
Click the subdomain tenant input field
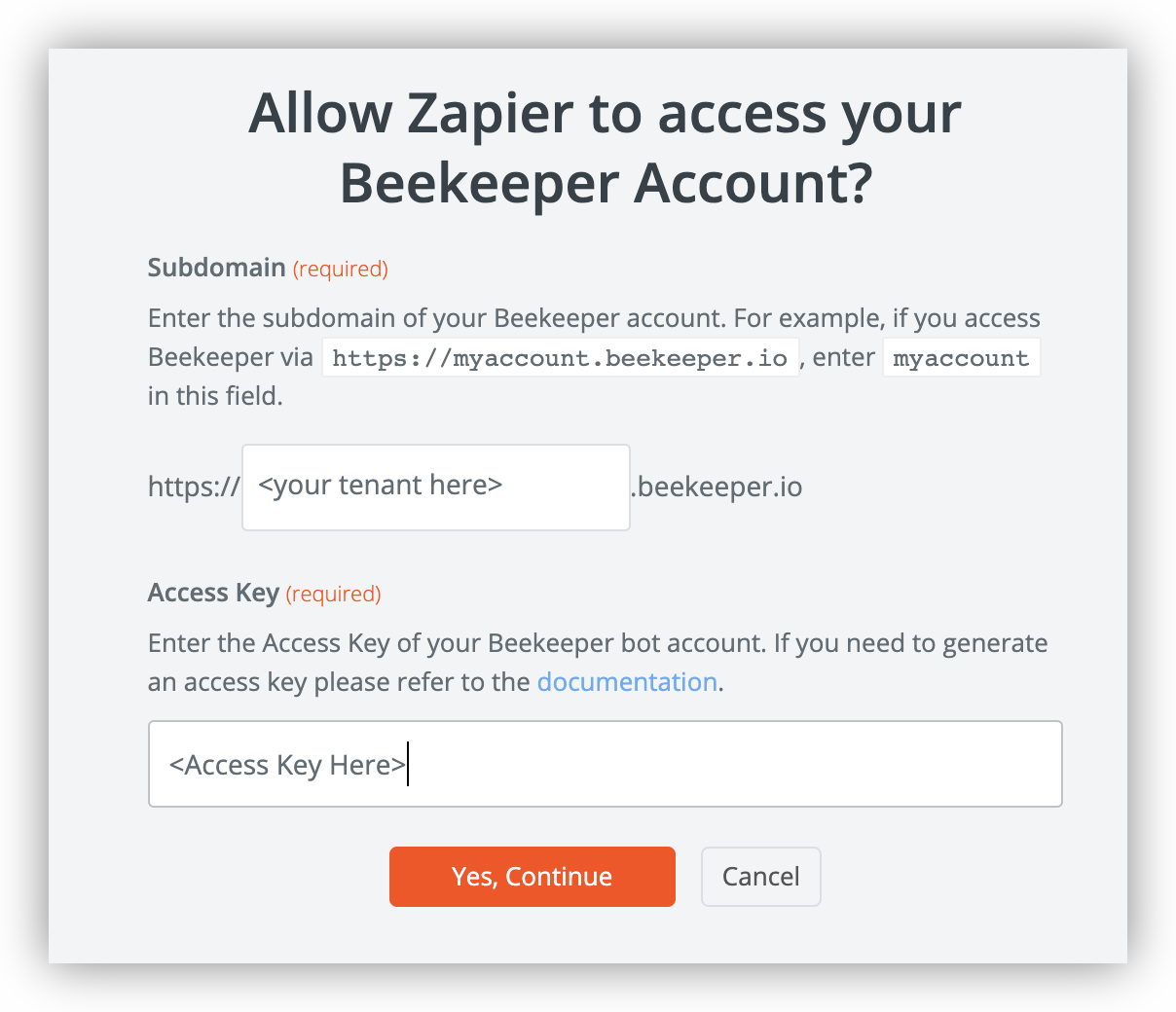point(435,488)
